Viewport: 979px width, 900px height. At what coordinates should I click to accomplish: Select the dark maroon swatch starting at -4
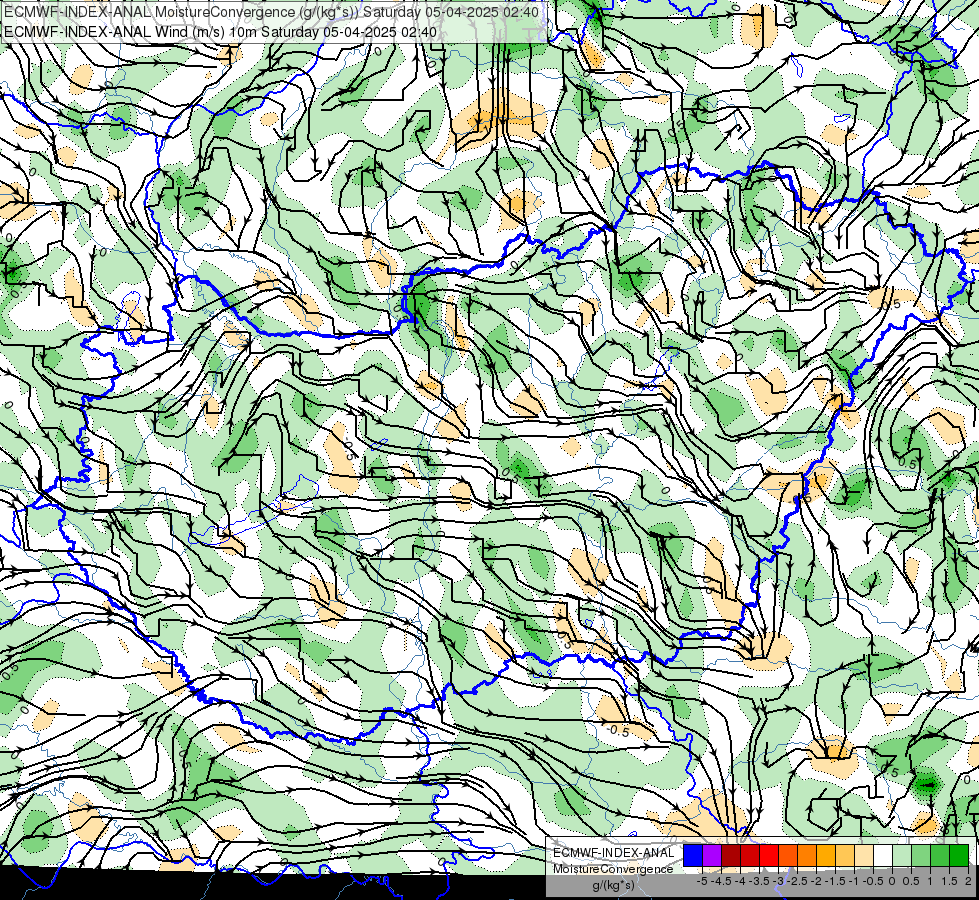(x=731, y=855)
